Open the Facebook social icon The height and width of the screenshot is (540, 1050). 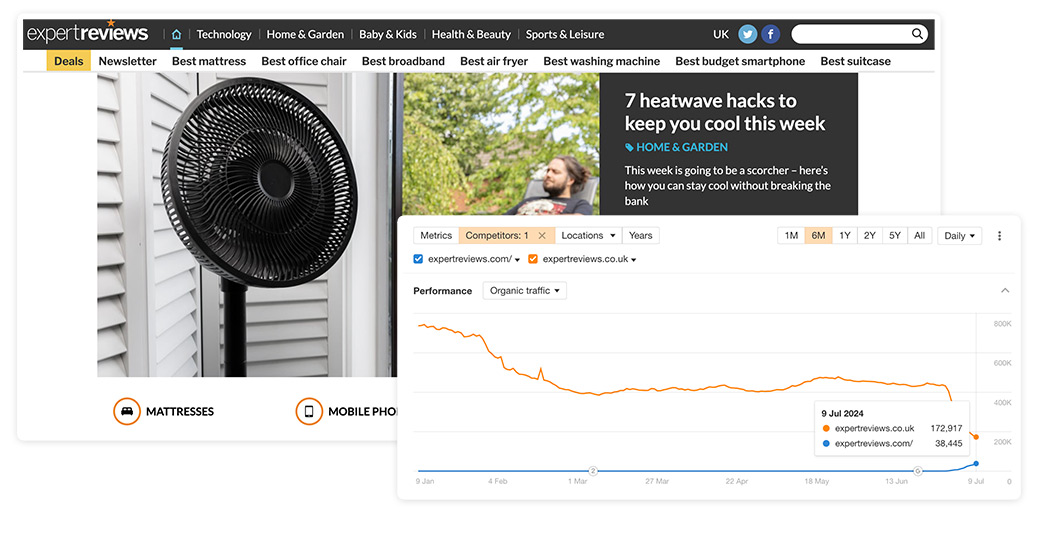click(x=771, y=34)
